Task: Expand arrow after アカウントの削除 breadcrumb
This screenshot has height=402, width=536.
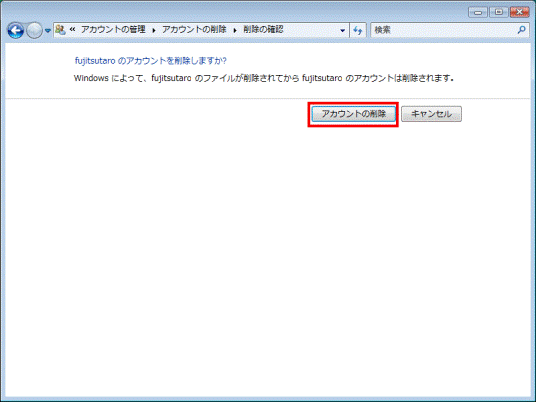Action: pyautogui.click(x=235, y=30)
